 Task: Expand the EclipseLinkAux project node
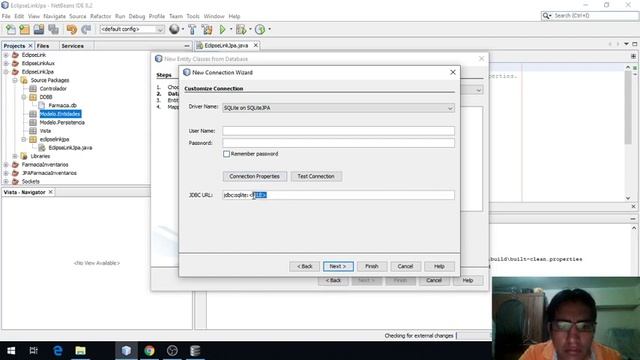6,63
